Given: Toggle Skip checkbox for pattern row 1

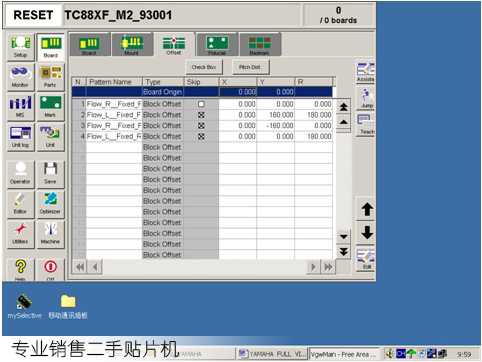Looking at the screenshot, I should [201, 104].
